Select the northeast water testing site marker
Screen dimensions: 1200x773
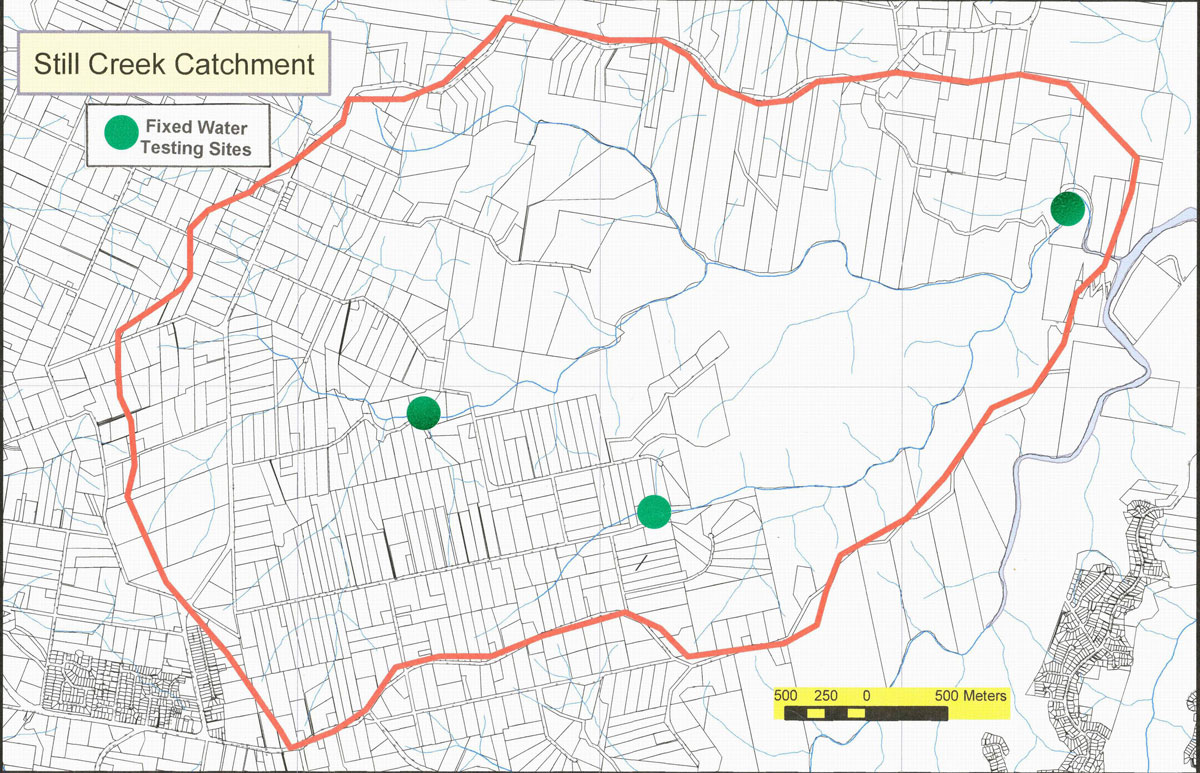[1068, 208]
